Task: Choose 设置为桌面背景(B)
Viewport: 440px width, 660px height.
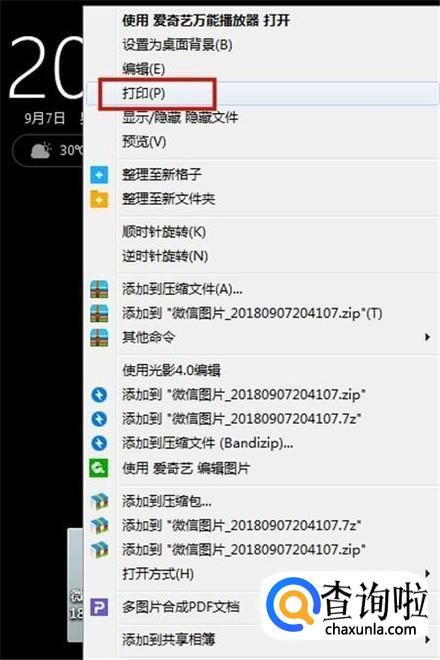Action: [177, 45]
